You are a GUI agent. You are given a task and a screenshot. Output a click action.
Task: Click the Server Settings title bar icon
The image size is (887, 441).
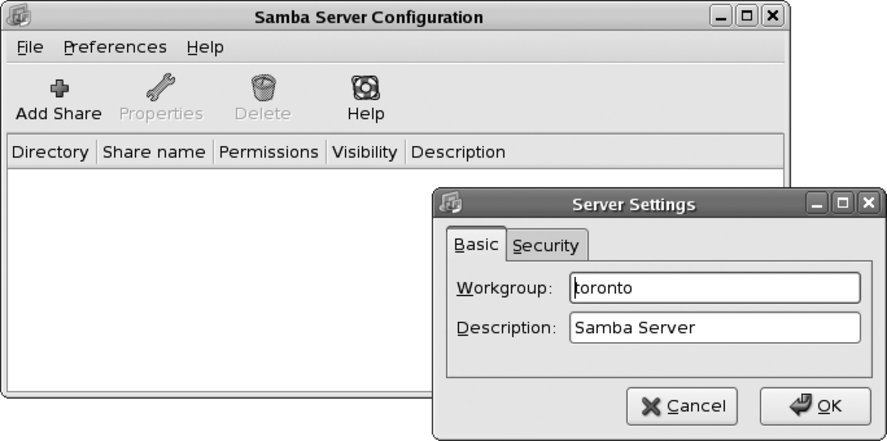pyautogui.click(x=452, y=204)
